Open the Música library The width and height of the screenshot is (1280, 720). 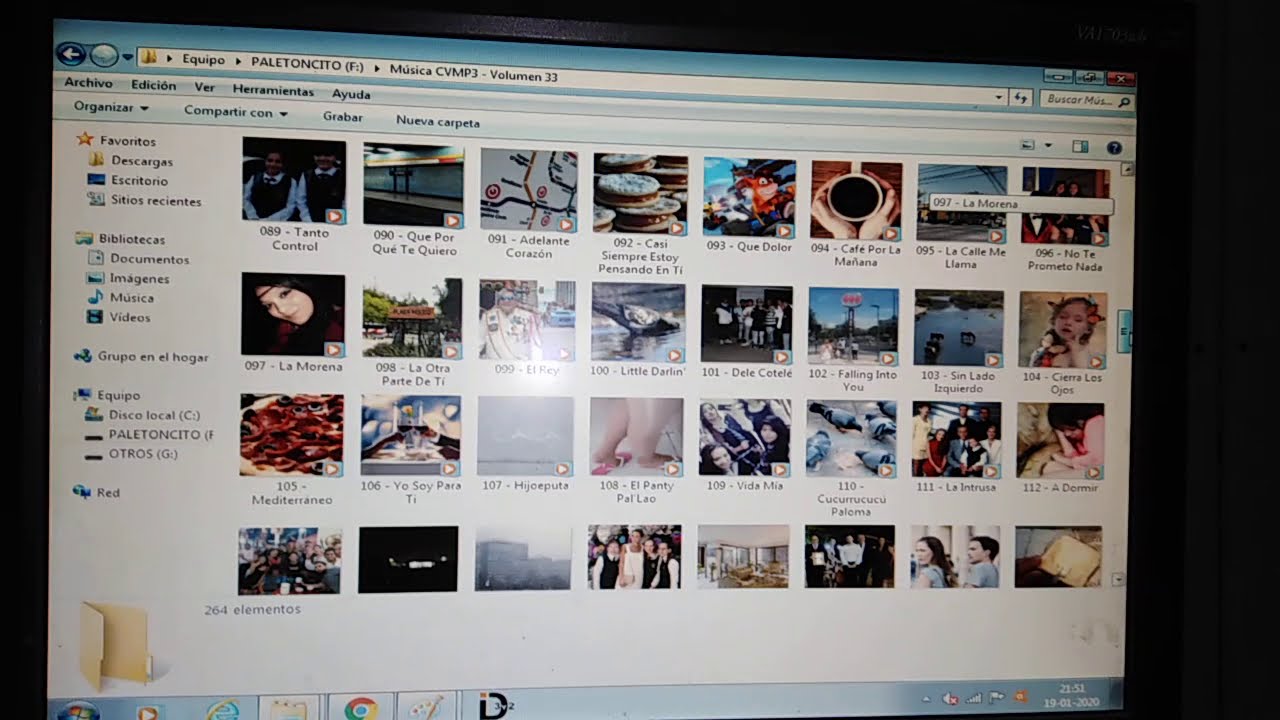[x=132, y=298]
